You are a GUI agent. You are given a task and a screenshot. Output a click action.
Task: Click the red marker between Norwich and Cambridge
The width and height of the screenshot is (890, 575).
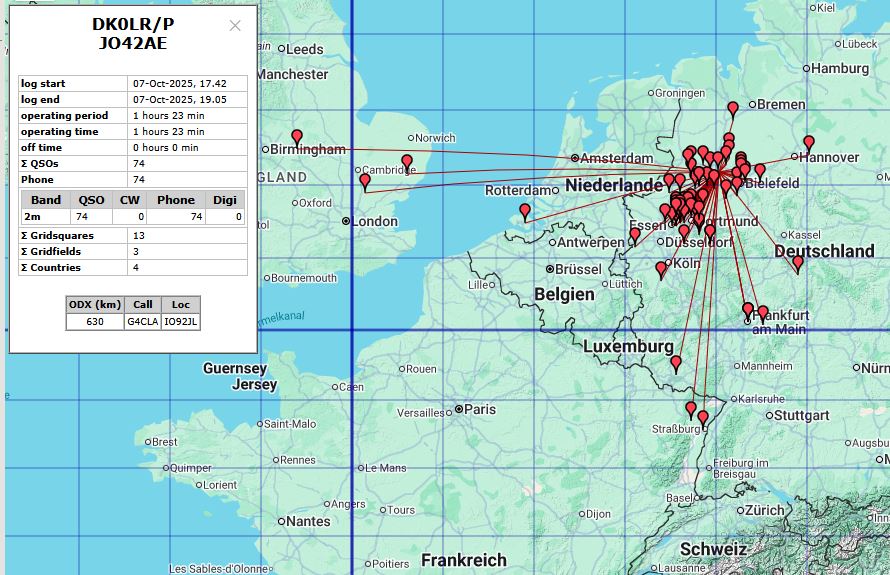pos(407,162)
